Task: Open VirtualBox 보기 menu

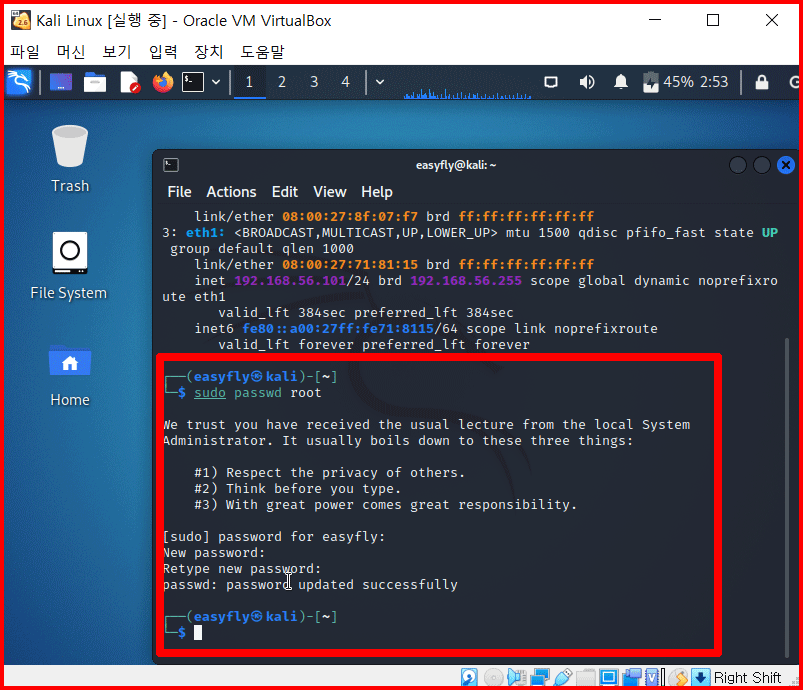Action: [x=117, y=52]
